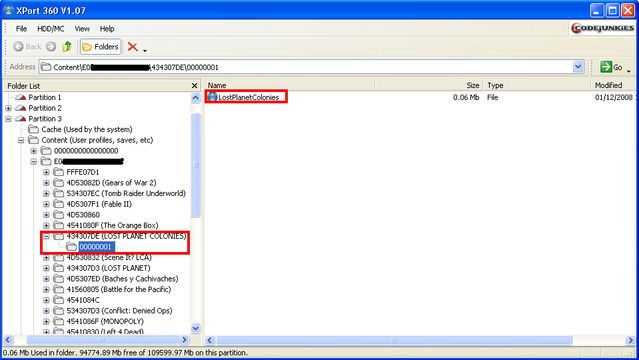The width and height of the screenshot is (639, 360).
Task: Click the CodeJunkies logo
Action: (x=603, y=28)
